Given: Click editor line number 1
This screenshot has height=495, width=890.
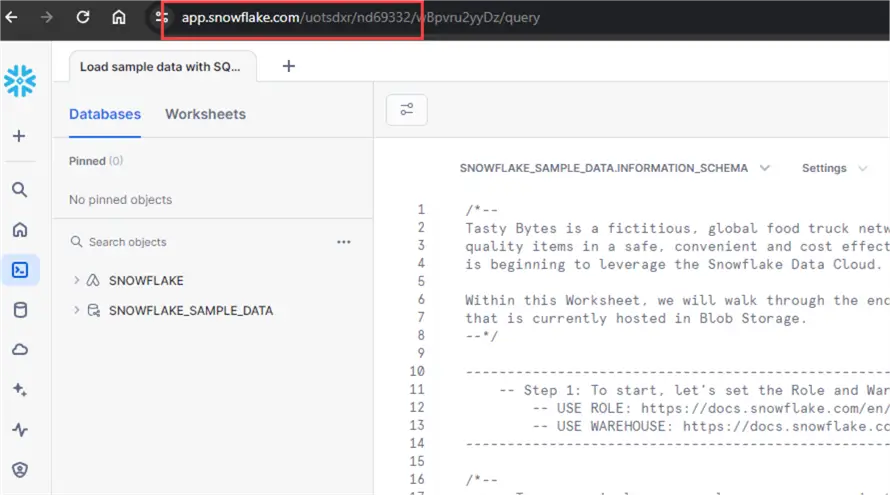Looking at the screenshot, I should 421,209.
